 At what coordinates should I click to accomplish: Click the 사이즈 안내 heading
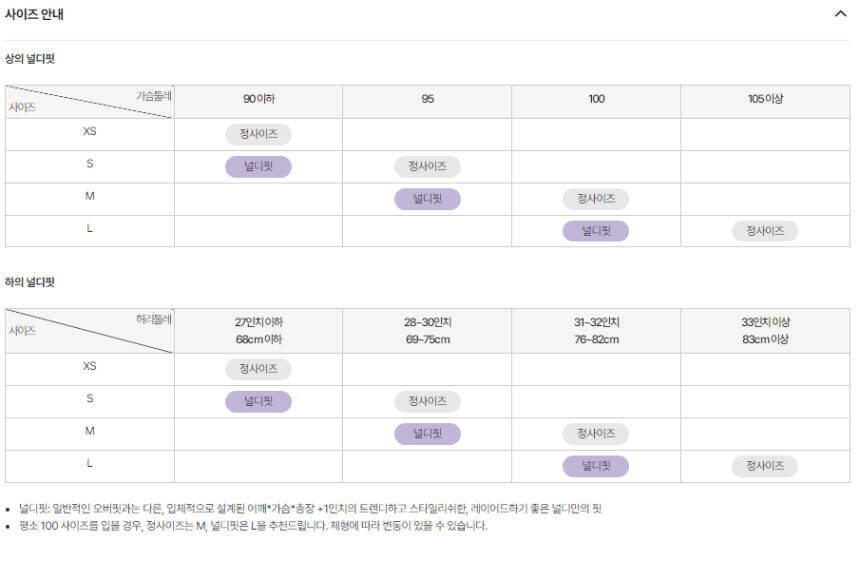tap(35, 14)
